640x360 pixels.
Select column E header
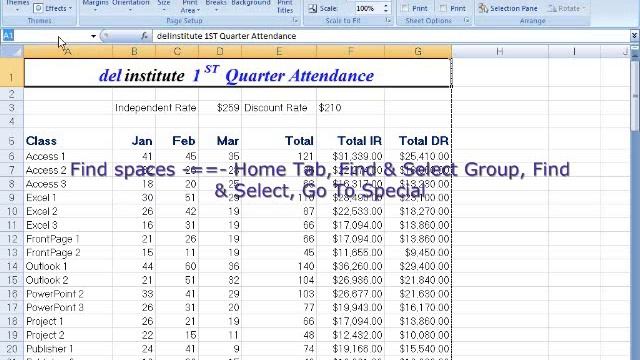point(279,51)
